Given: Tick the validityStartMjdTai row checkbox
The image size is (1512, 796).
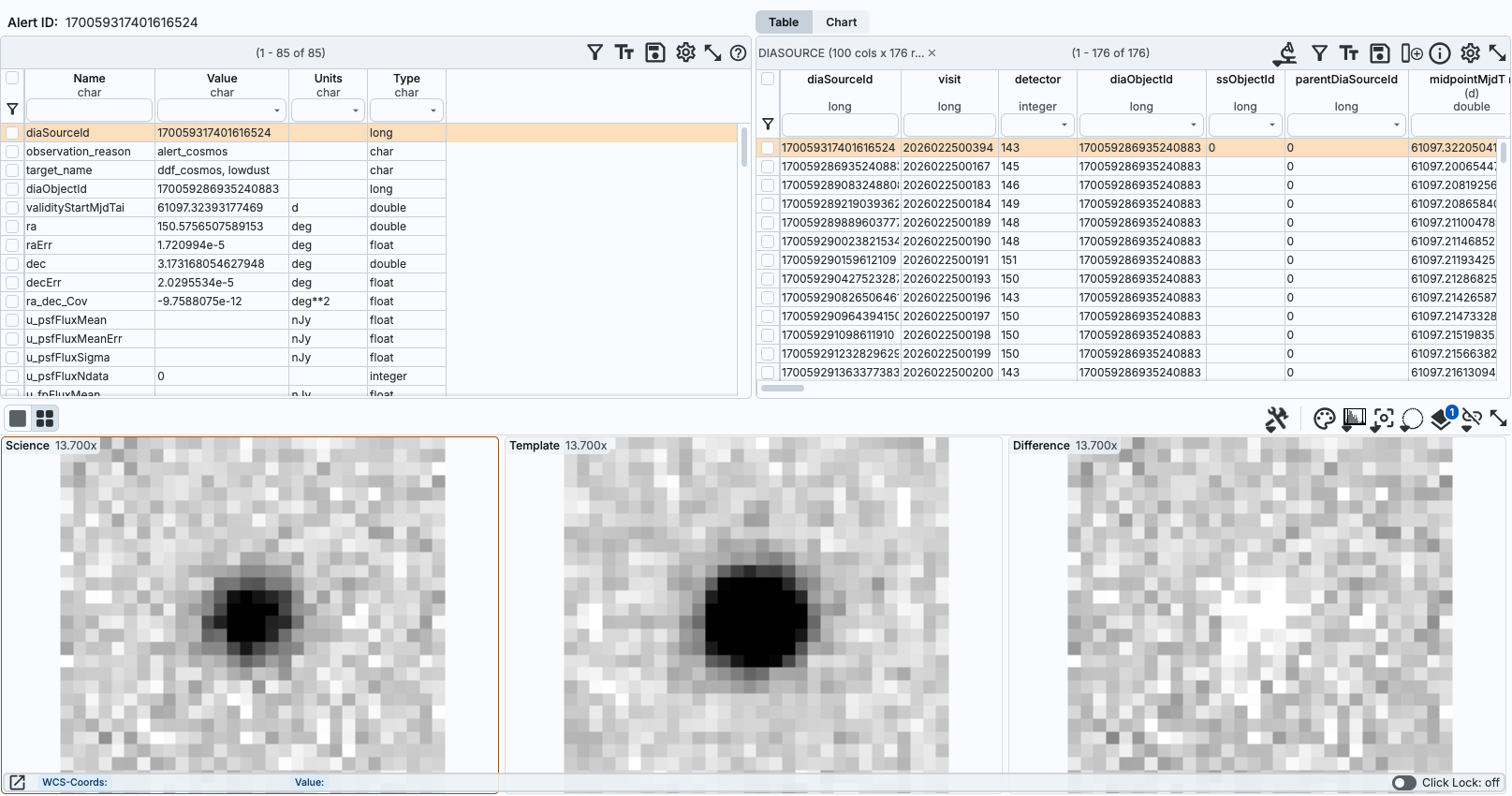Looking at the screenshot, I should [x=12, y=208].
